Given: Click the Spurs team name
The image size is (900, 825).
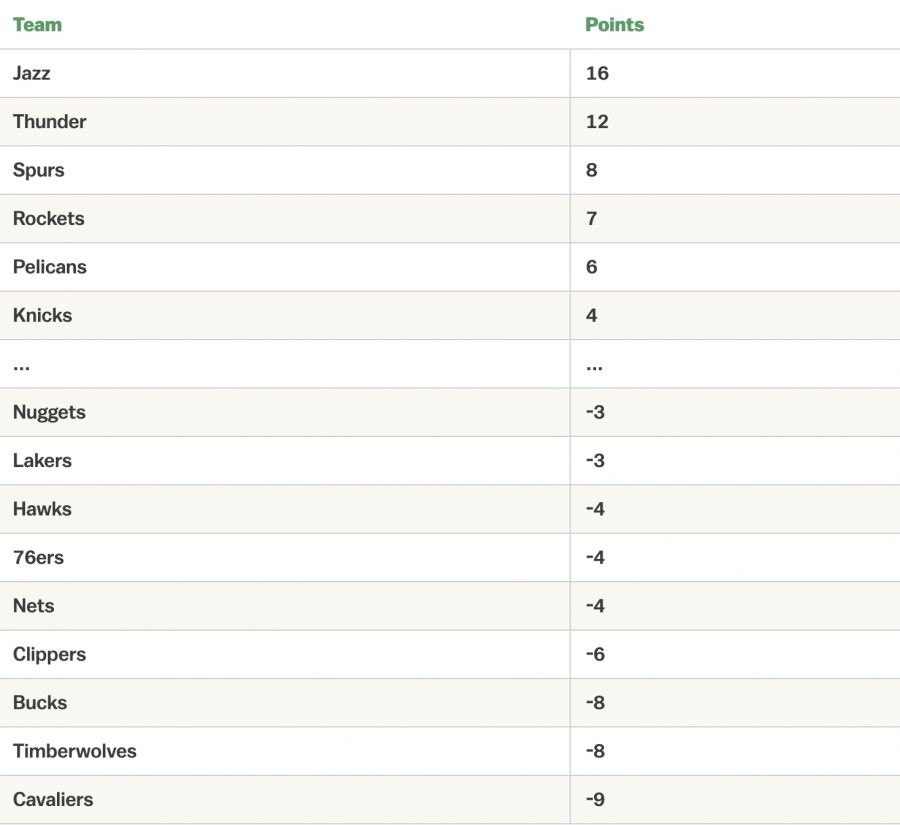Looking at the screenshot, I should [x=39, y=170].
